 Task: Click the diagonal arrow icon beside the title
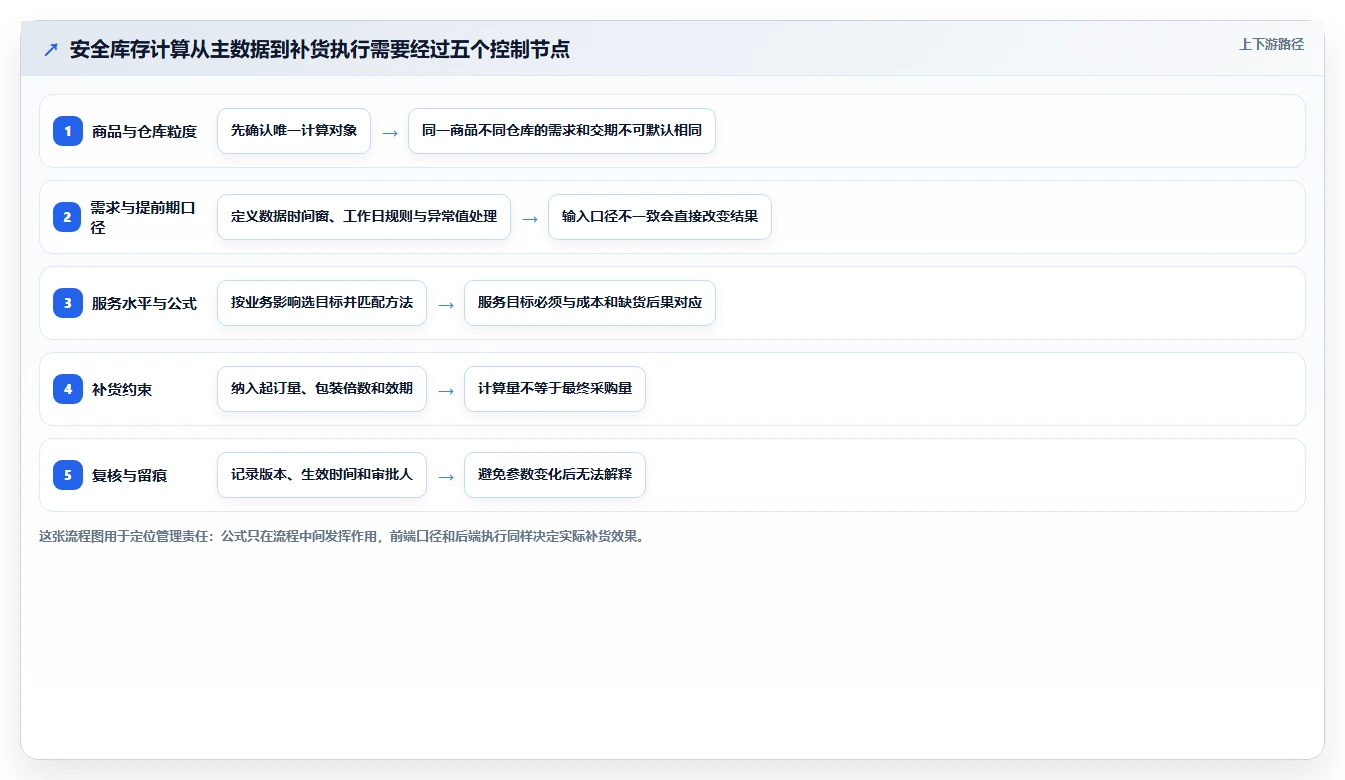coord(50,49)
